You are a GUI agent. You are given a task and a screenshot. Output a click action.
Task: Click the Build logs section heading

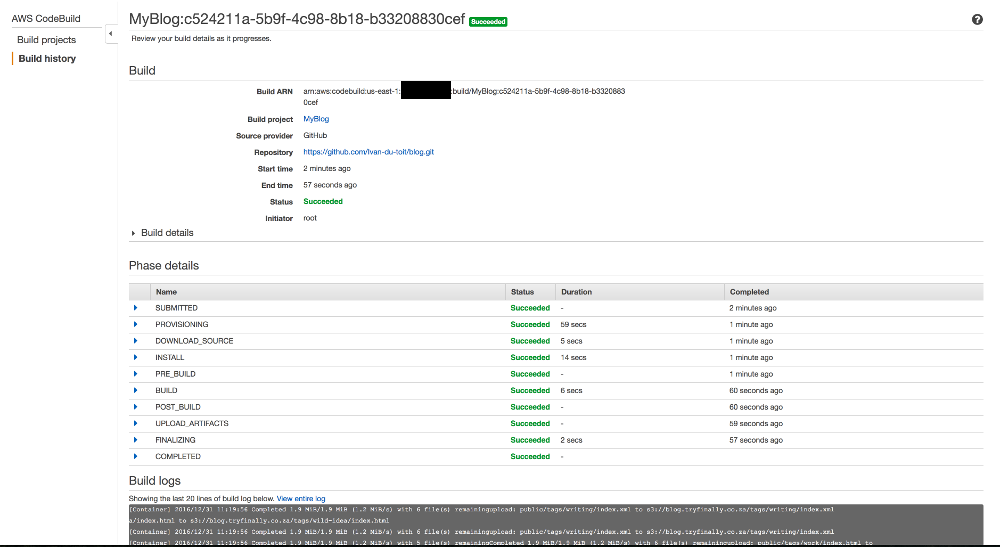pyautogui.click(x=154, y=481)
